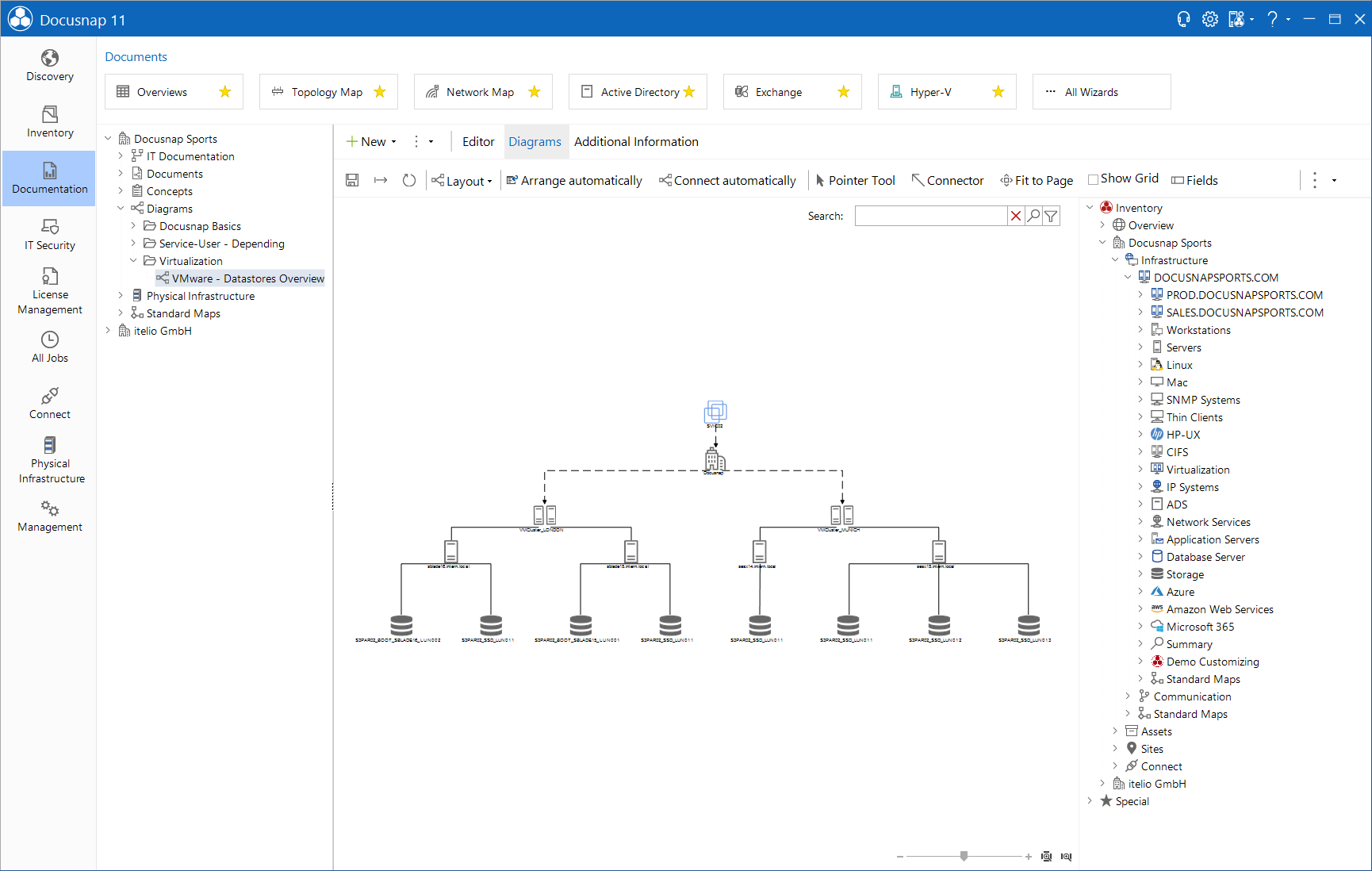This screenshot has height=871, width=1372.
Task: Click into the diagram Search field
Action: 931,216
